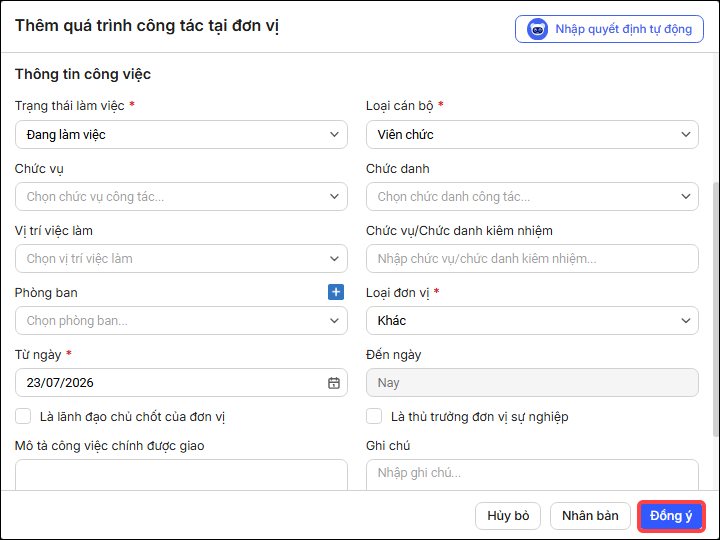This screenshot has width=720, height=540.
Task: Open the Loại cán bộ dropdown
Action: coord(532,135)
